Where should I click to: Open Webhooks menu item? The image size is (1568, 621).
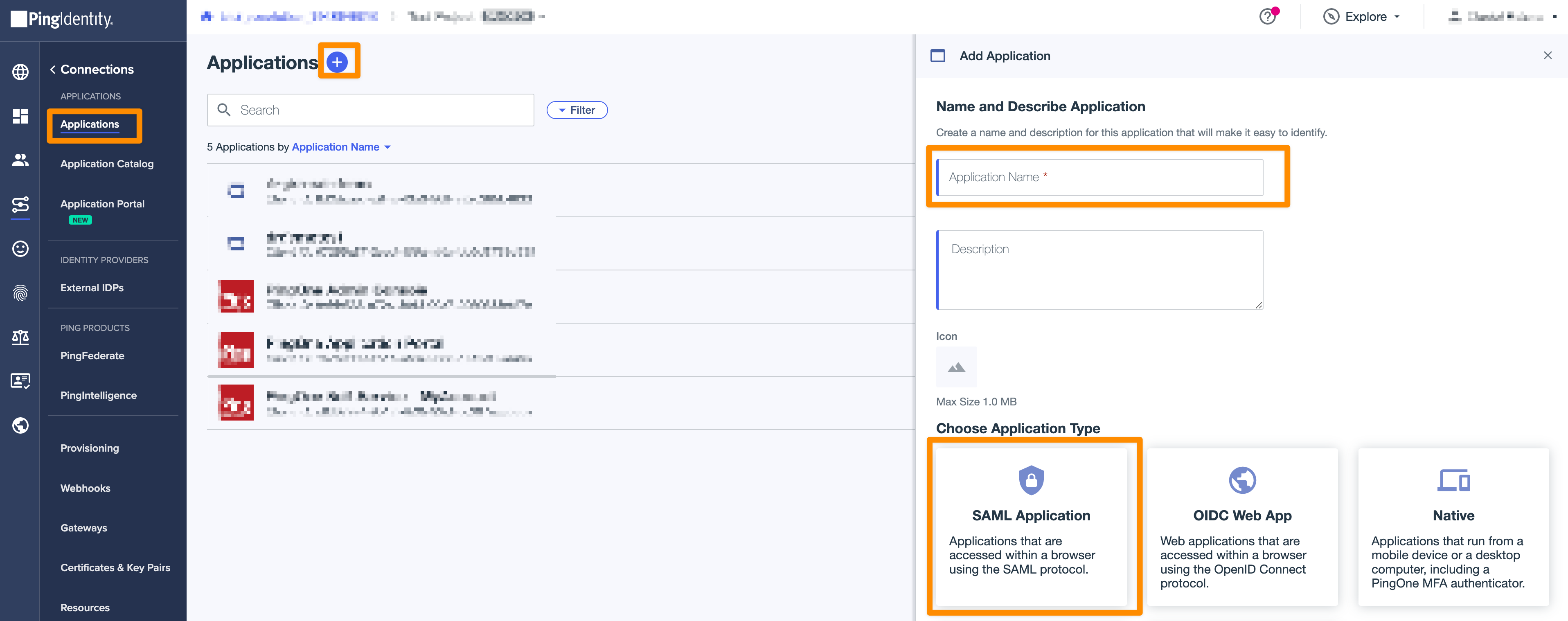85,488
